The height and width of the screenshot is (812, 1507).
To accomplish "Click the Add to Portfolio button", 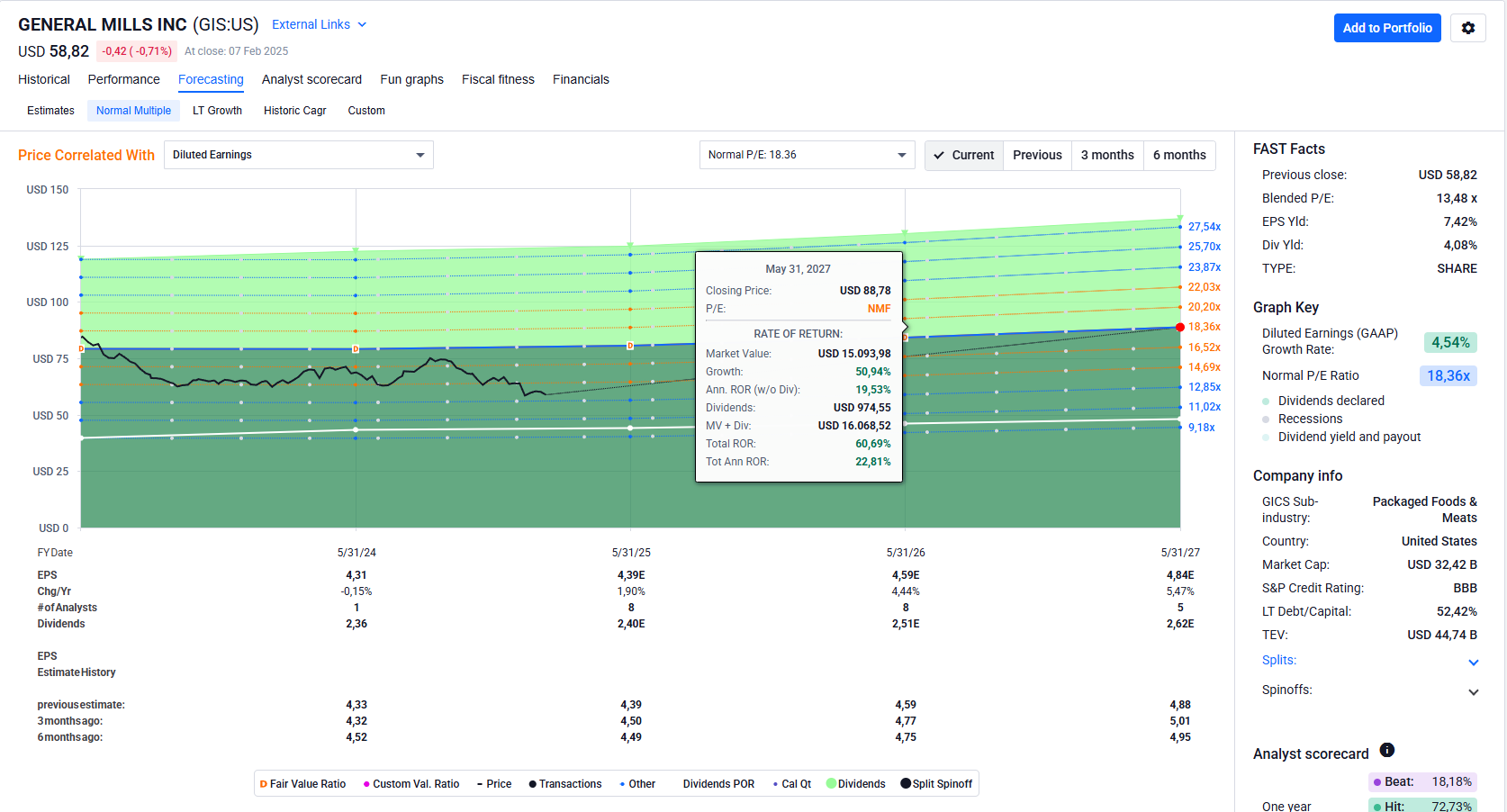I will coord(1386,28).
